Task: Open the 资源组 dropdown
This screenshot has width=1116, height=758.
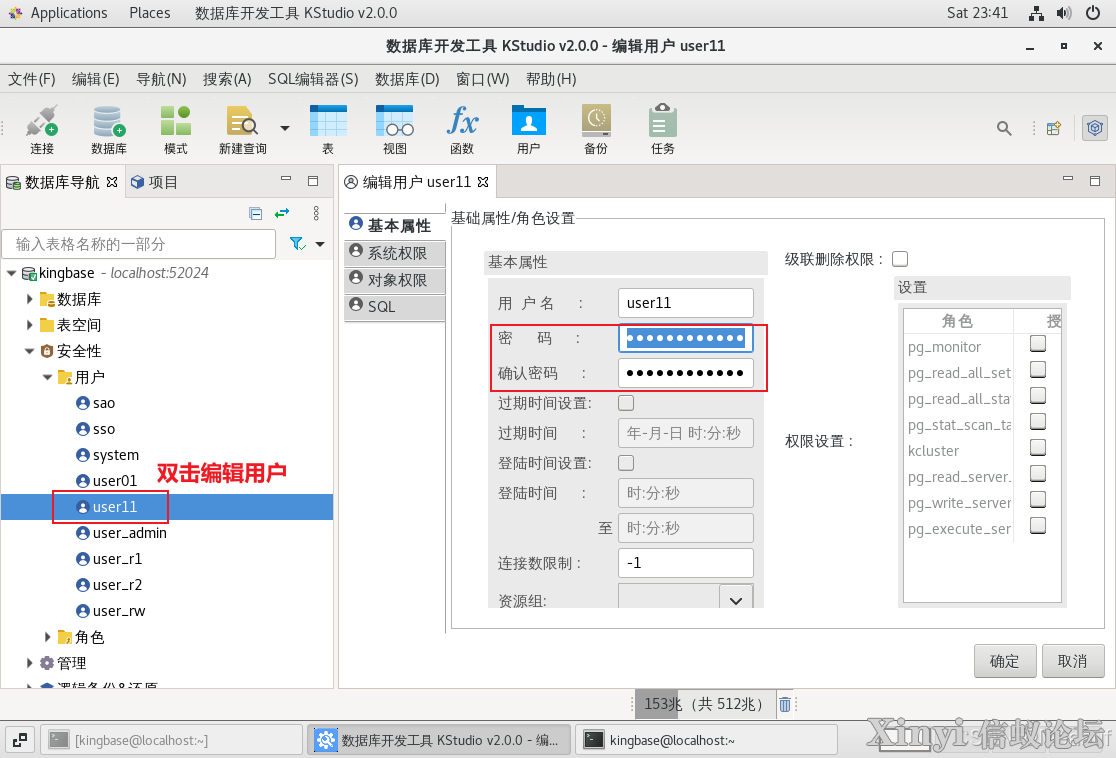Action: 736,600
